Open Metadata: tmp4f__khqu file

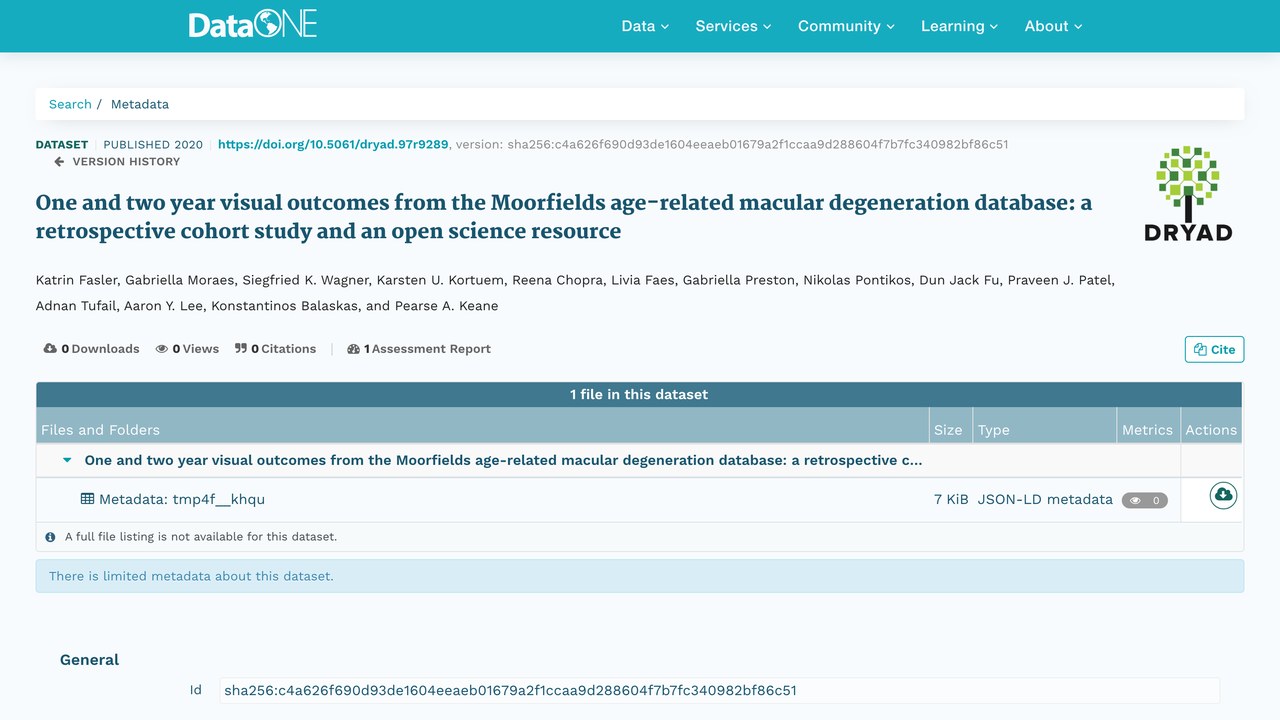click(x=182, y=499)
